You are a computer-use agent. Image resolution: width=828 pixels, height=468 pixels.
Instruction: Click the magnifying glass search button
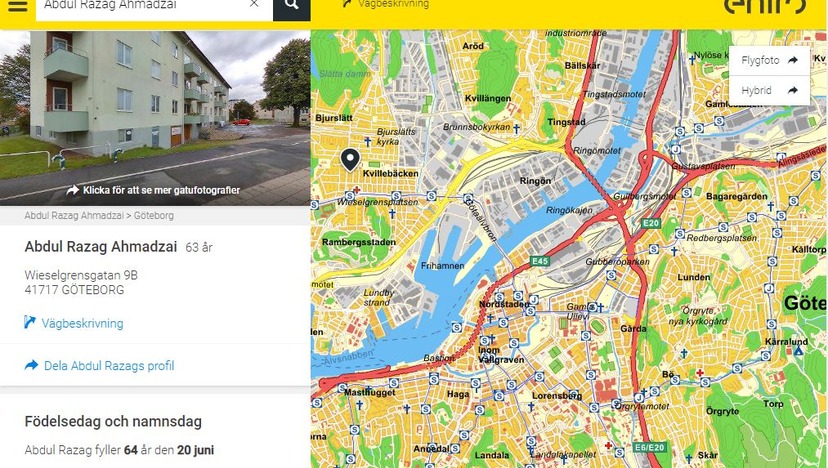[x=291, y=6]
